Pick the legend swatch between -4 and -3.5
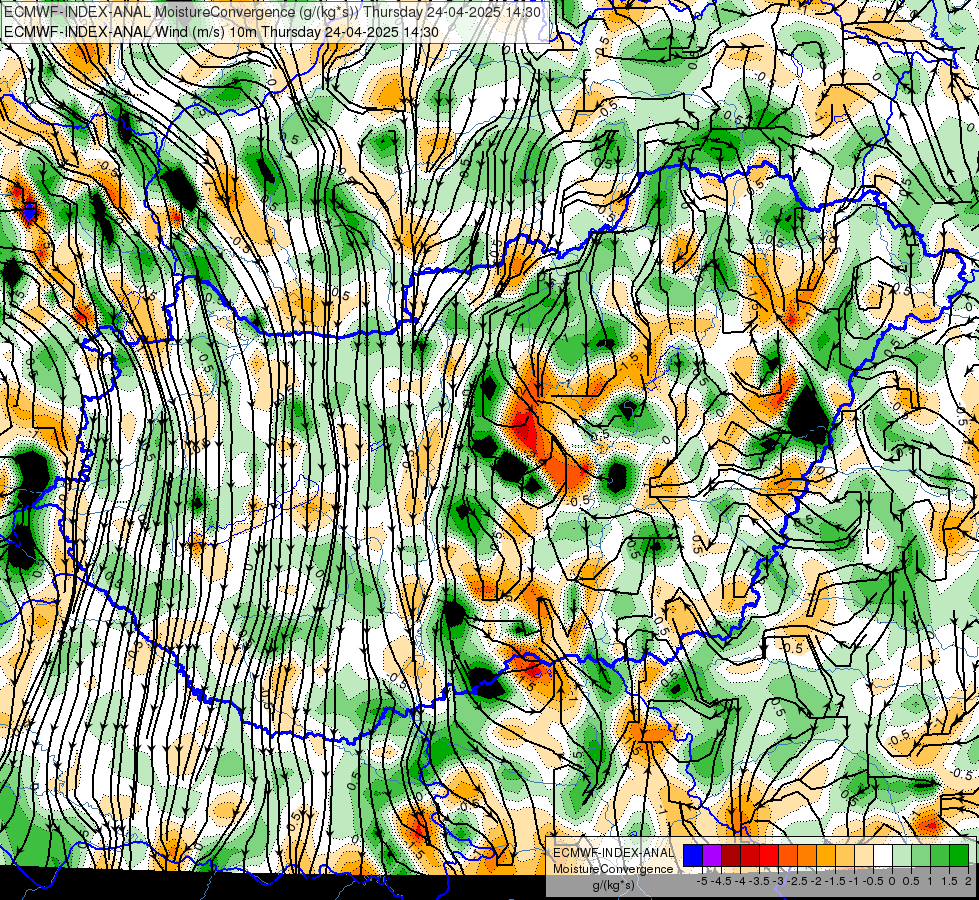This screenshot has width=979, height=900. click(750, 855)
